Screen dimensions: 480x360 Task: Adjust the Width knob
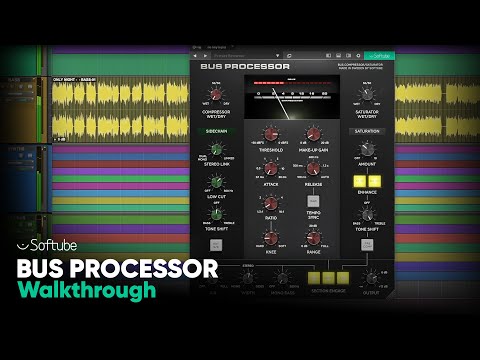[248, 278]
